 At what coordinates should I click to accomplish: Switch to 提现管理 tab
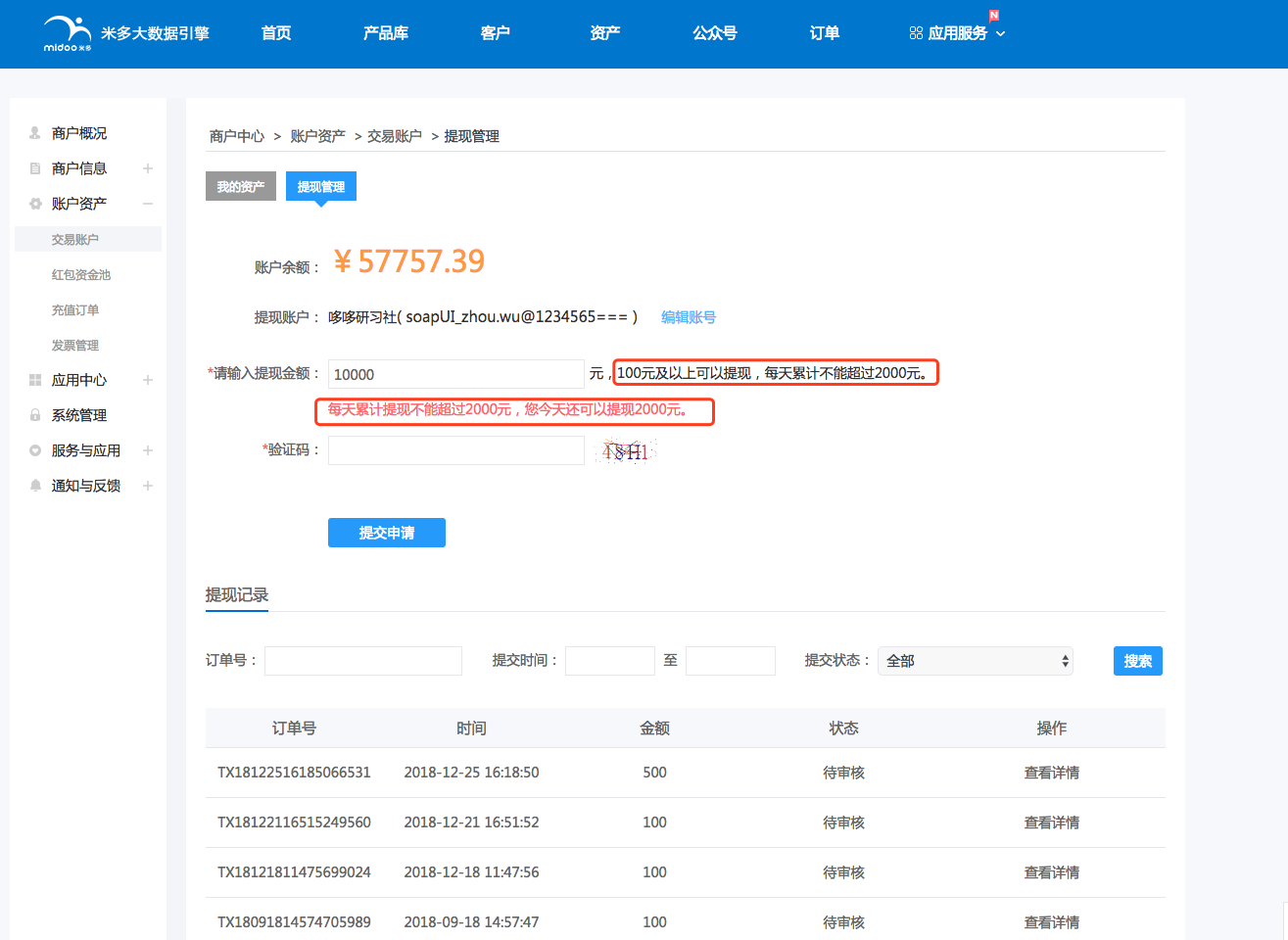pyautogui.click(x=321, y=186)
